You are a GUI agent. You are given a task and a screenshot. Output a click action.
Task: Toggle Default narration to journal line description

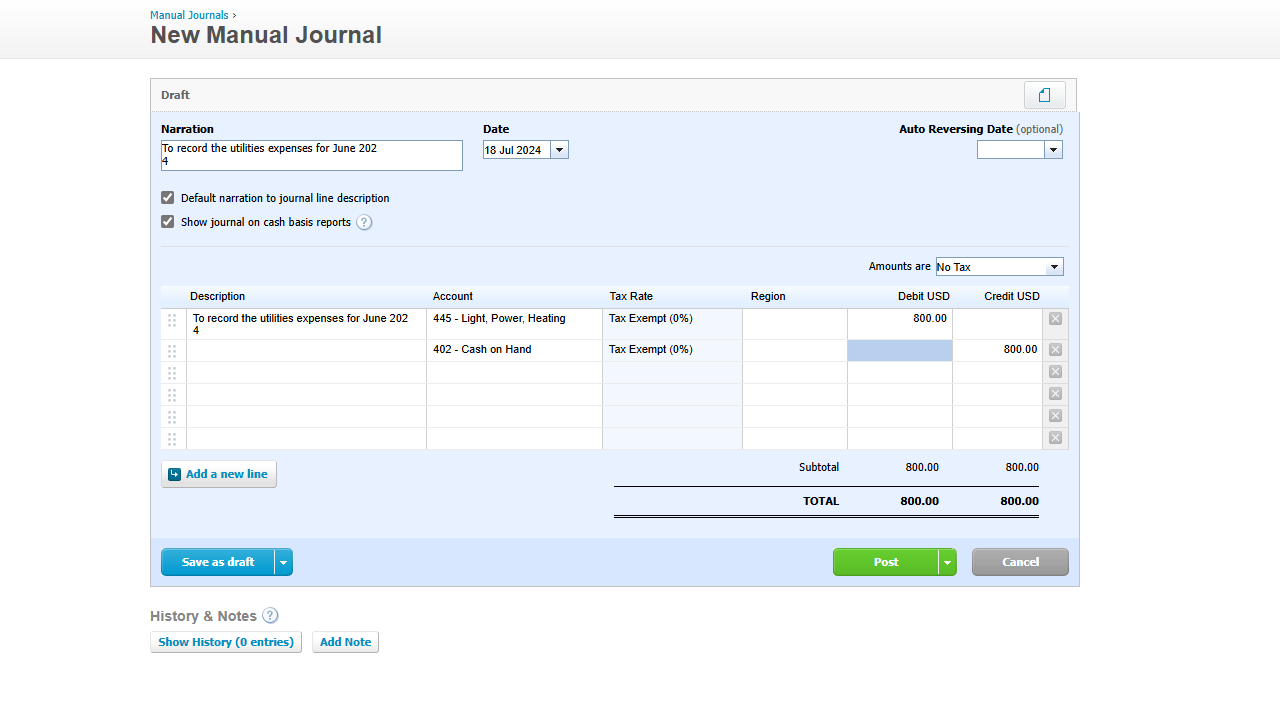(x=168, y=198)
